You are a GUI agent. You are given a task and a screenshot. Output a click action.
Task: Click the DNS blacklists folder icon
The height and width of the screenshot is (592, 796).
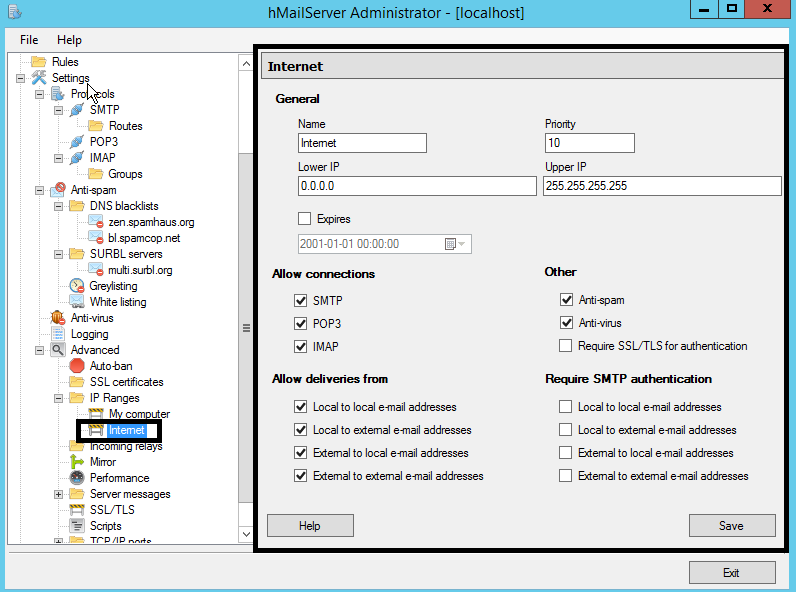(77, 206)
